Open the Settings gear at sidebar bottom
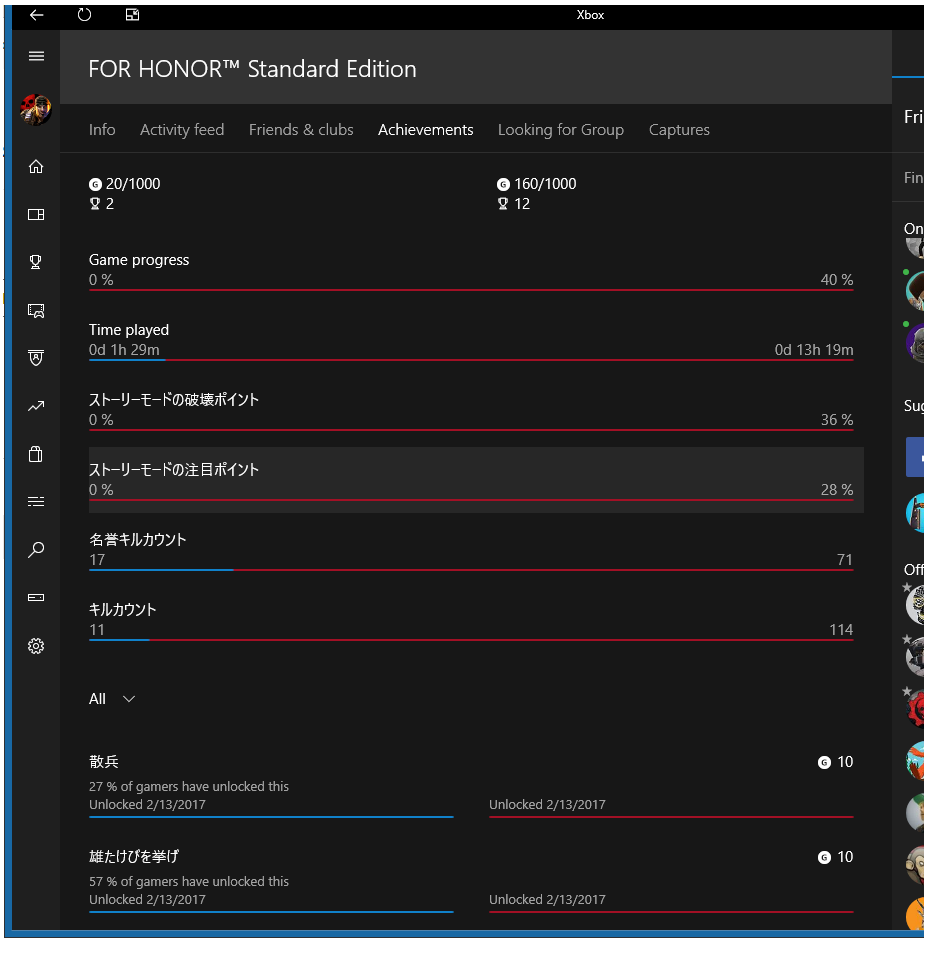Image resolution: width=946 pixels, height=962 pixels. pyautogui.click(x=36, y=646)
